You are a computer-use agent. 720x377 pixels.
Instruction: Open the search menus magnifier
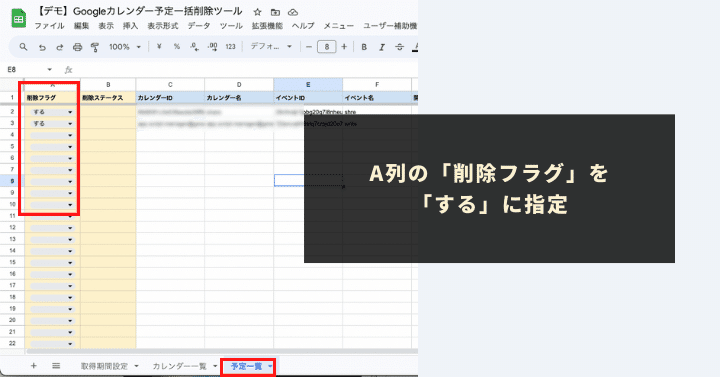[x=23, y=47]
